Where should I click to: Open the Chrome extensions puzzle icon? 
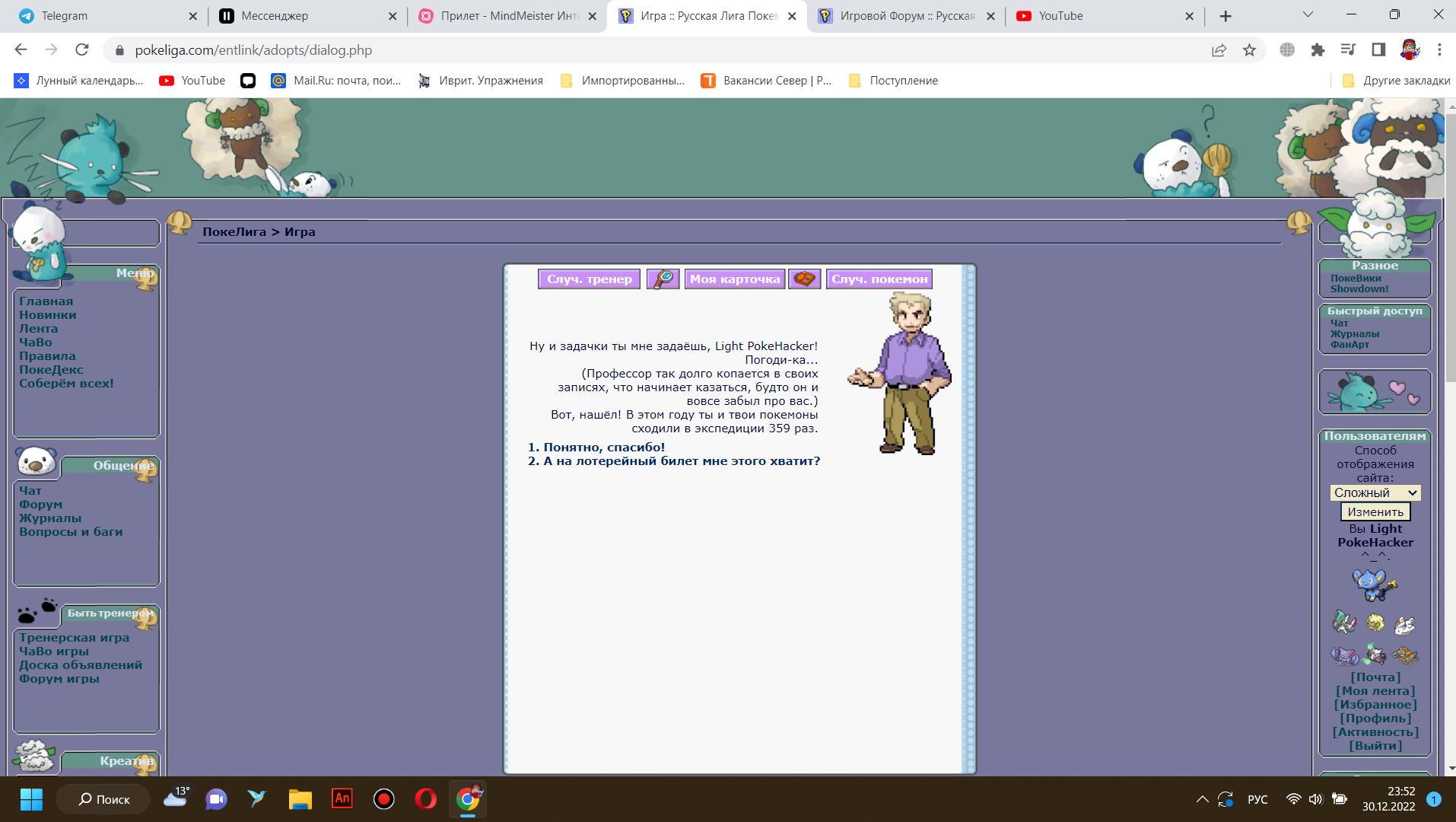coord(1318,50)
